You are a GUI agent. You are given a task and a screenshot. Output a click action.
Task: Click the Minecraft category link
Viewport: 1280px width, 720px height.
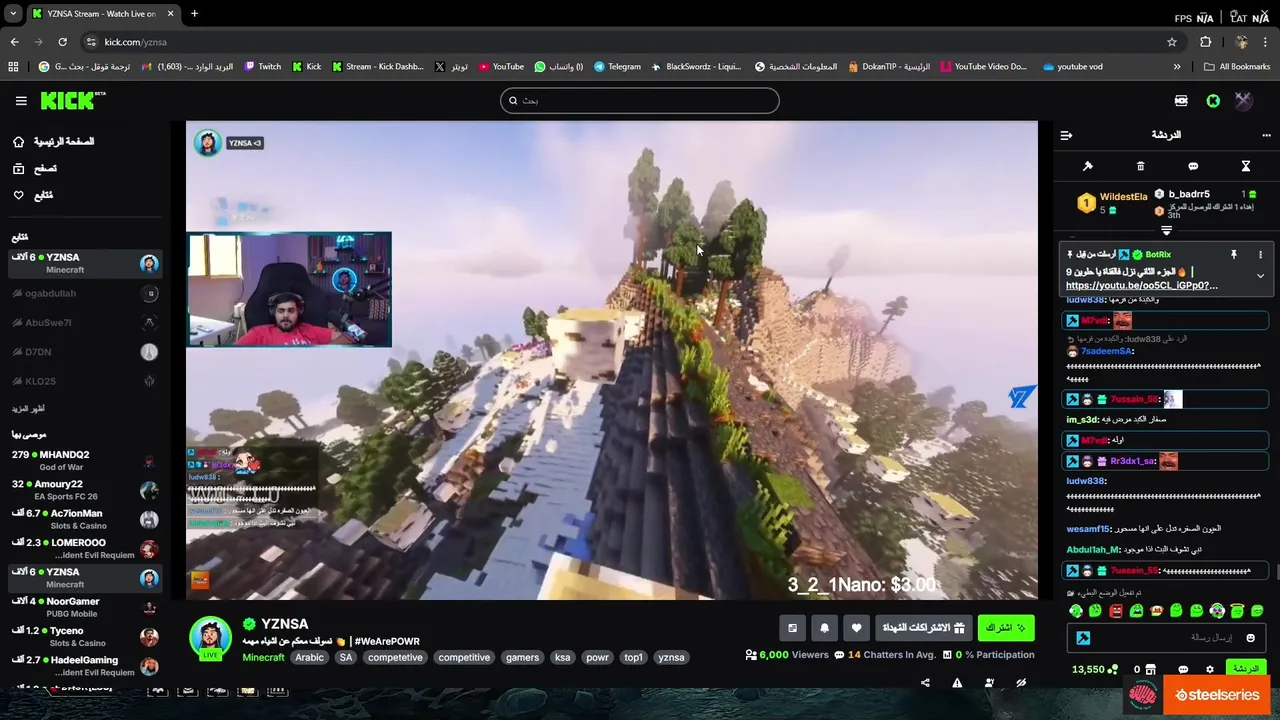(263, 658)
